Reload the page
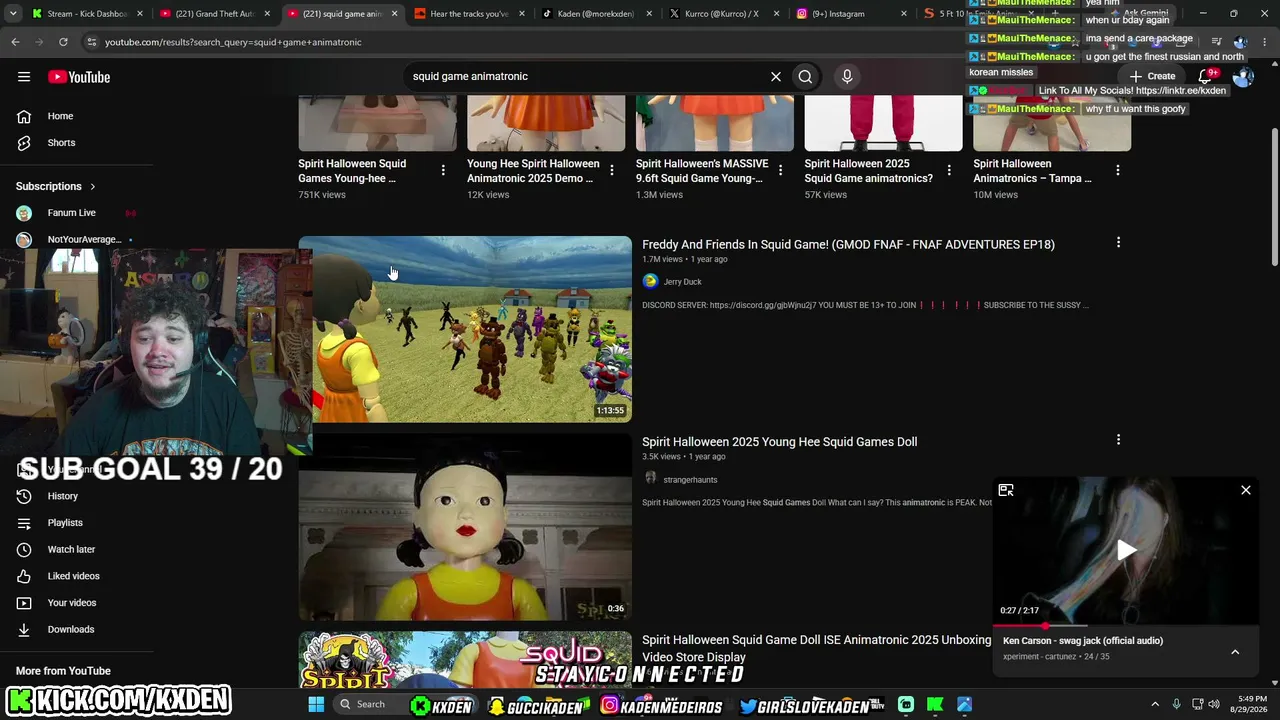Image resolution: width=1280 pixels, height=720 pixels. pos(63,42)
